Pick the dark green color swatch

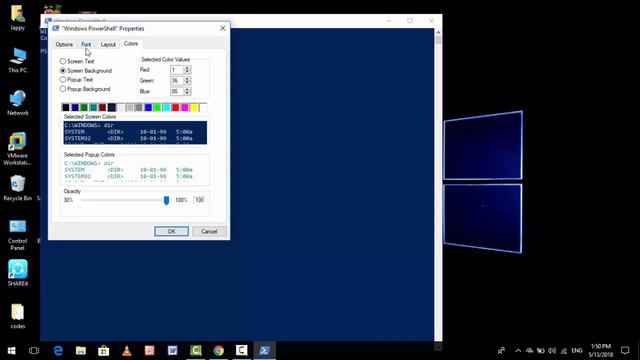[84, 107]
